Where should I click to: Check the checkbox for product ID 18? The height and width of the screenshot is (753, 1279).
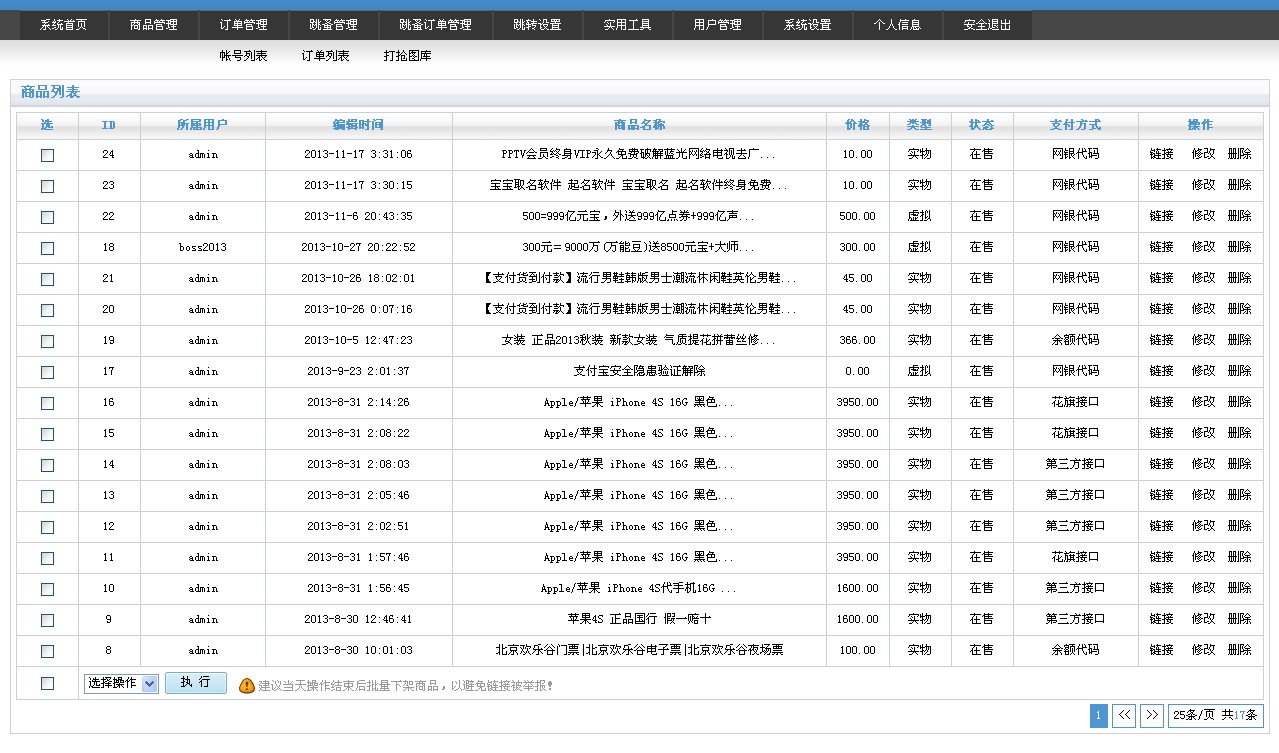(x=45, y=247)
